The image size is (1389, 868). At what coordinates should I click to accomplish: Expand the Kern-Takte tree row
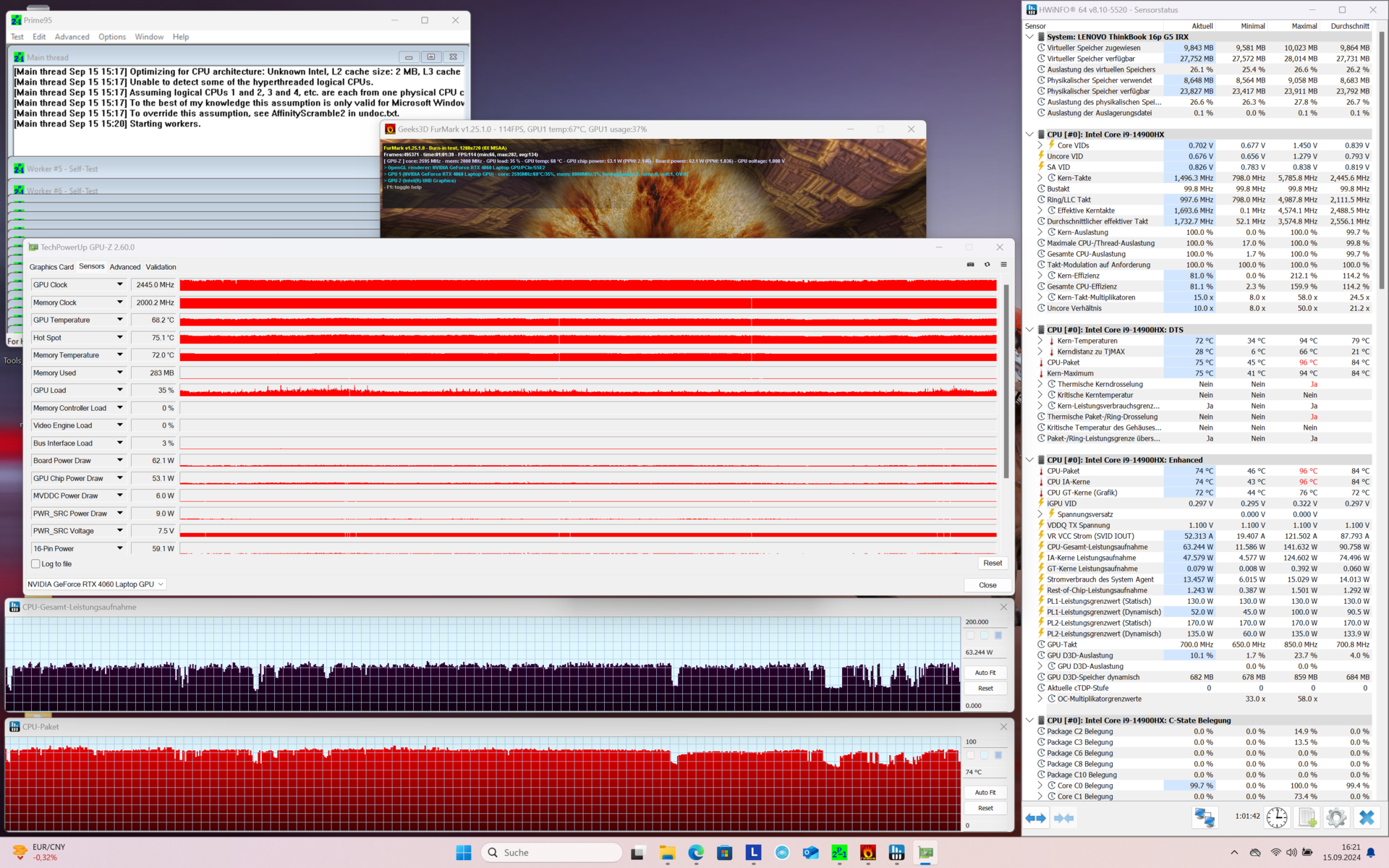1040,178
